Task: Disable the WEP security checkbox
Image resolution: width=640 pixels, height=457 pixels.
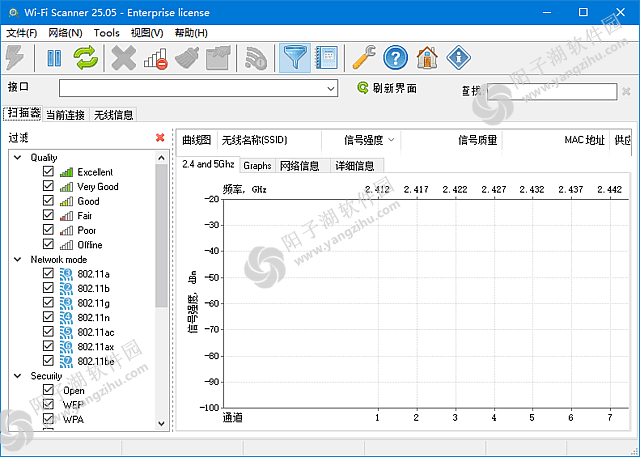Action: click(x=48, y=405)
